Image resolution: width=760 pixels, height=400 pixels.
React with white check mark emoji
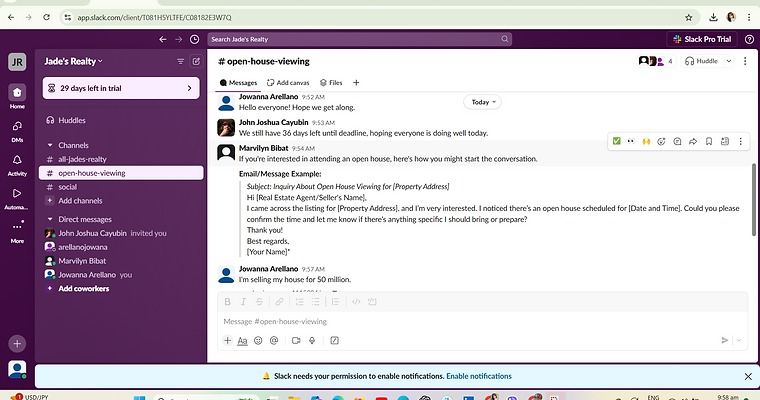pos(617,141)
